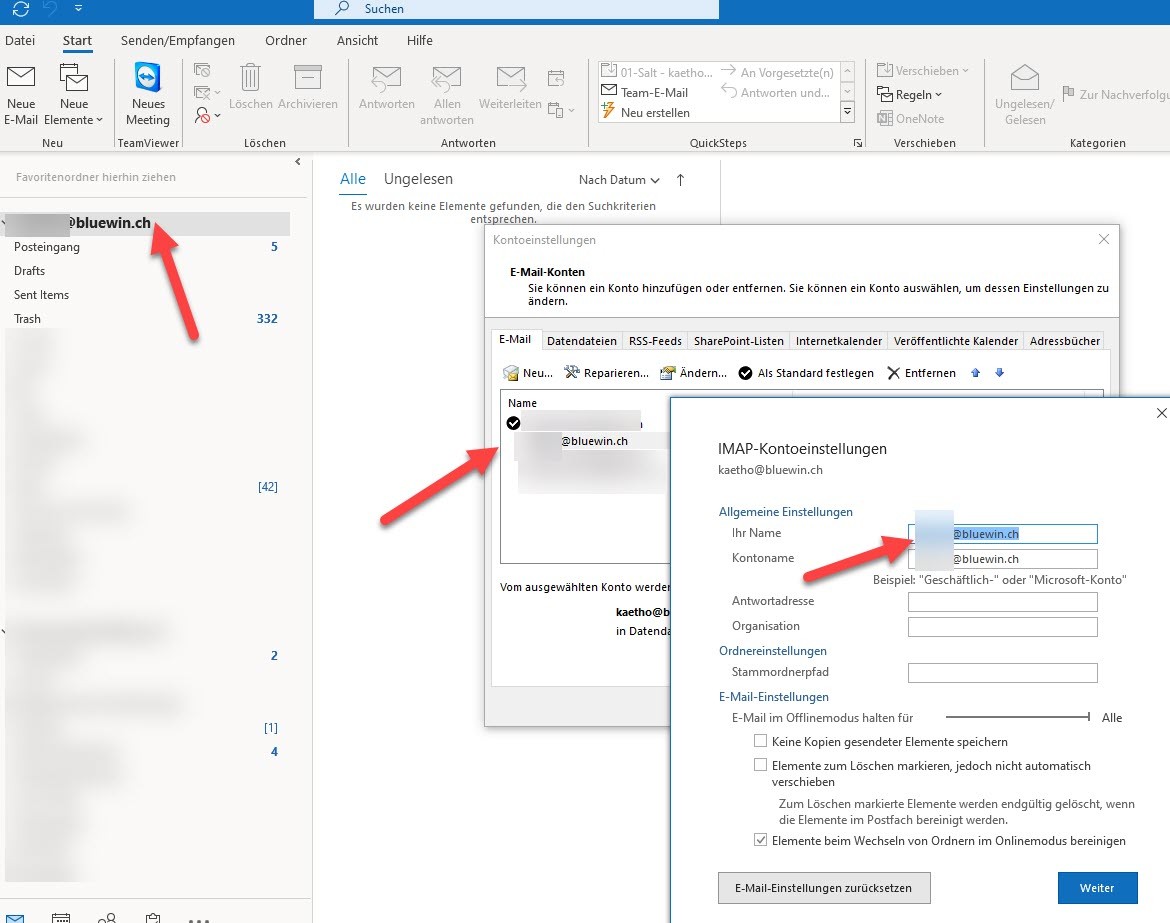Viewport: 1170px width, 923px height.
Task: Toggle sort order arrow in message list
Action: pos(681,180)
